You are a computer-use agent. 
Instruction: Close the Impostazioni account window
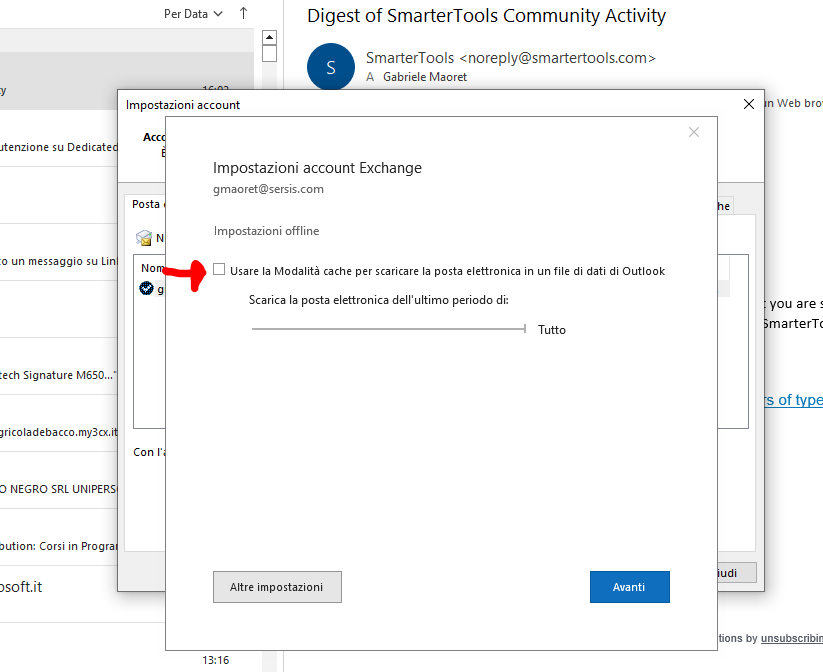[x=749, y=104]
